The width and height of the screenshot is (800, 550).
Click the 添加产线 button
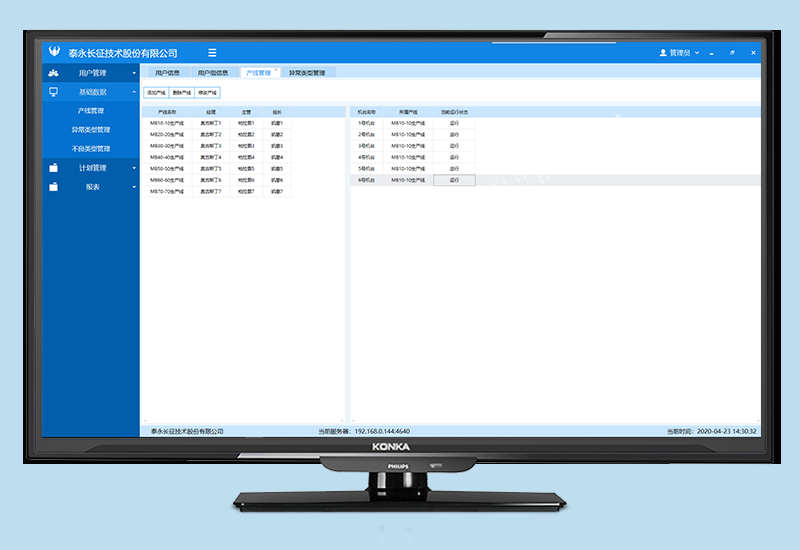point(156,92)
